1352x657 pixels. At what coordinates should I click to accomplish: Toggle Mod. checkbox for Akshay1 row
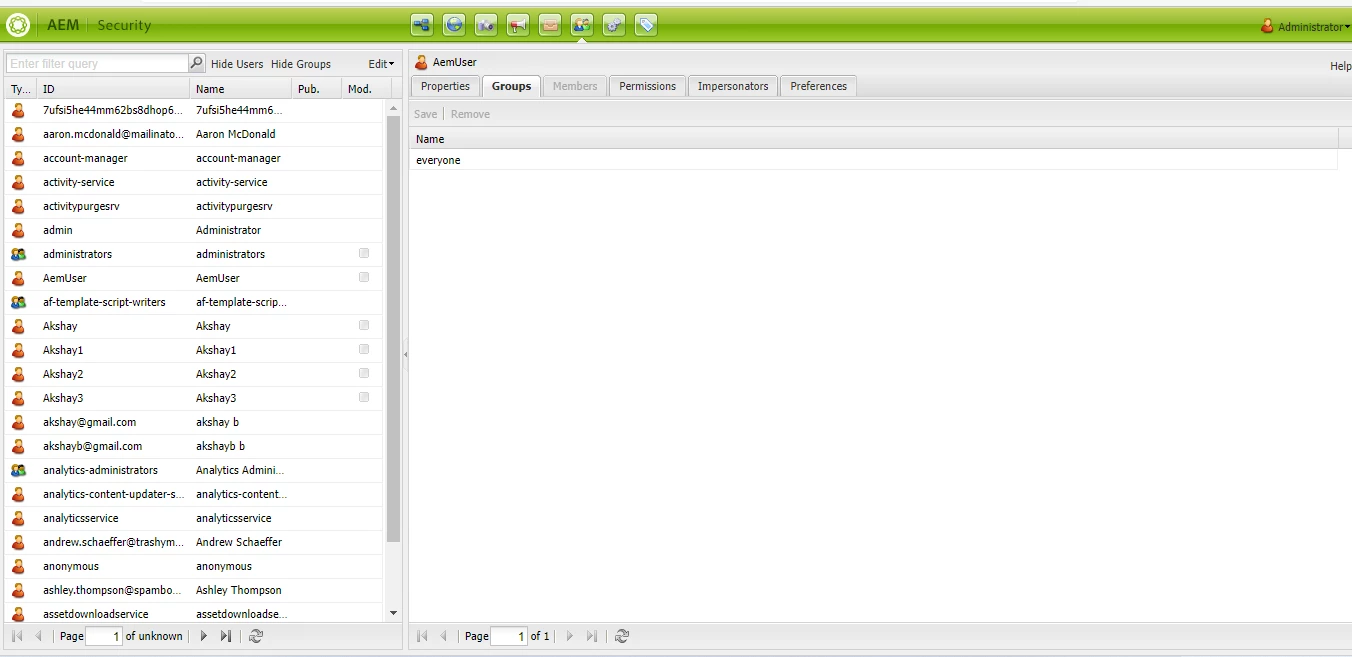click(364, 349)
